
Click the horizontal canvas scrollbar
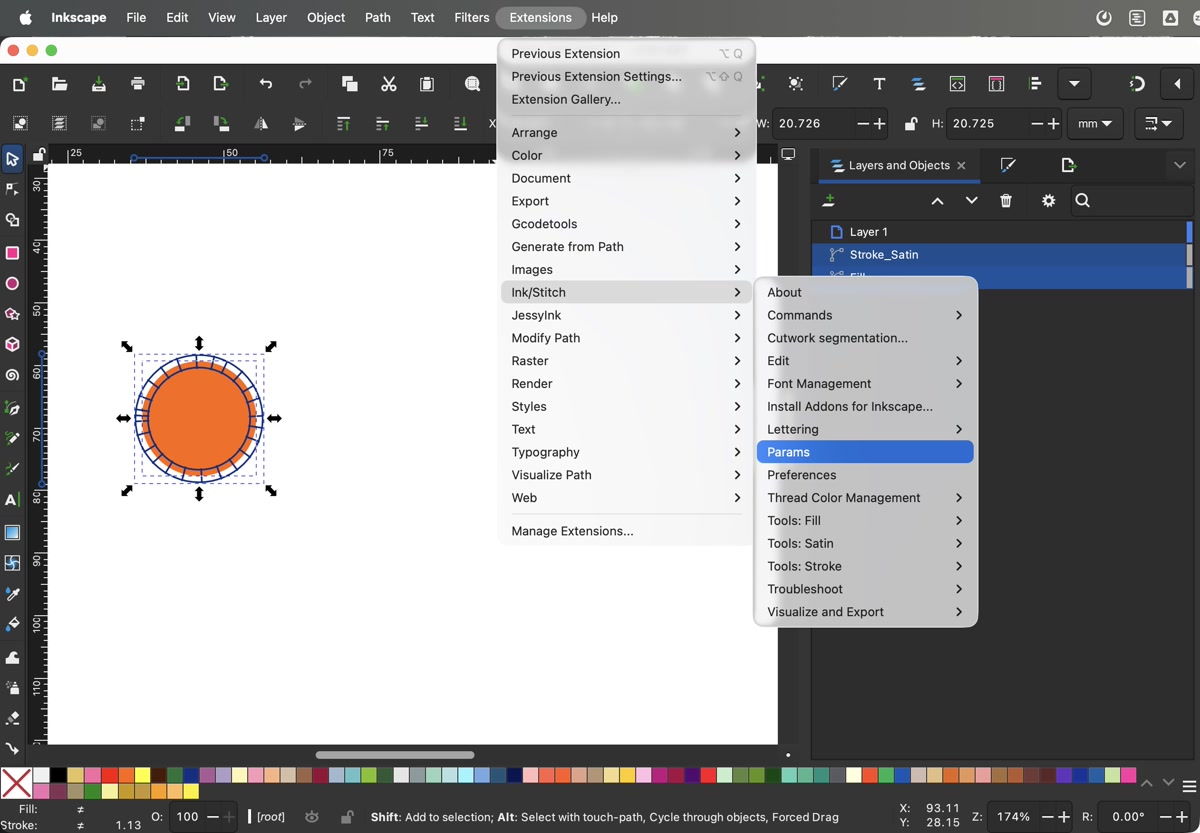395,755
